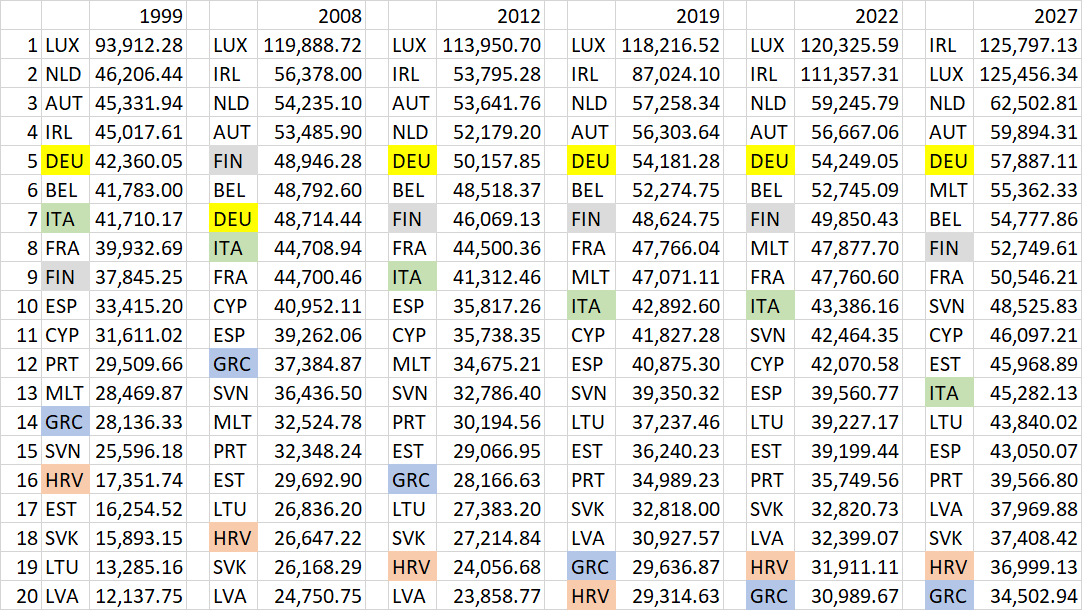This screenshot has width=1082, height=610.
Task: Select the blue GRC cell beside 28,136.33
Action: pos(66,422)
